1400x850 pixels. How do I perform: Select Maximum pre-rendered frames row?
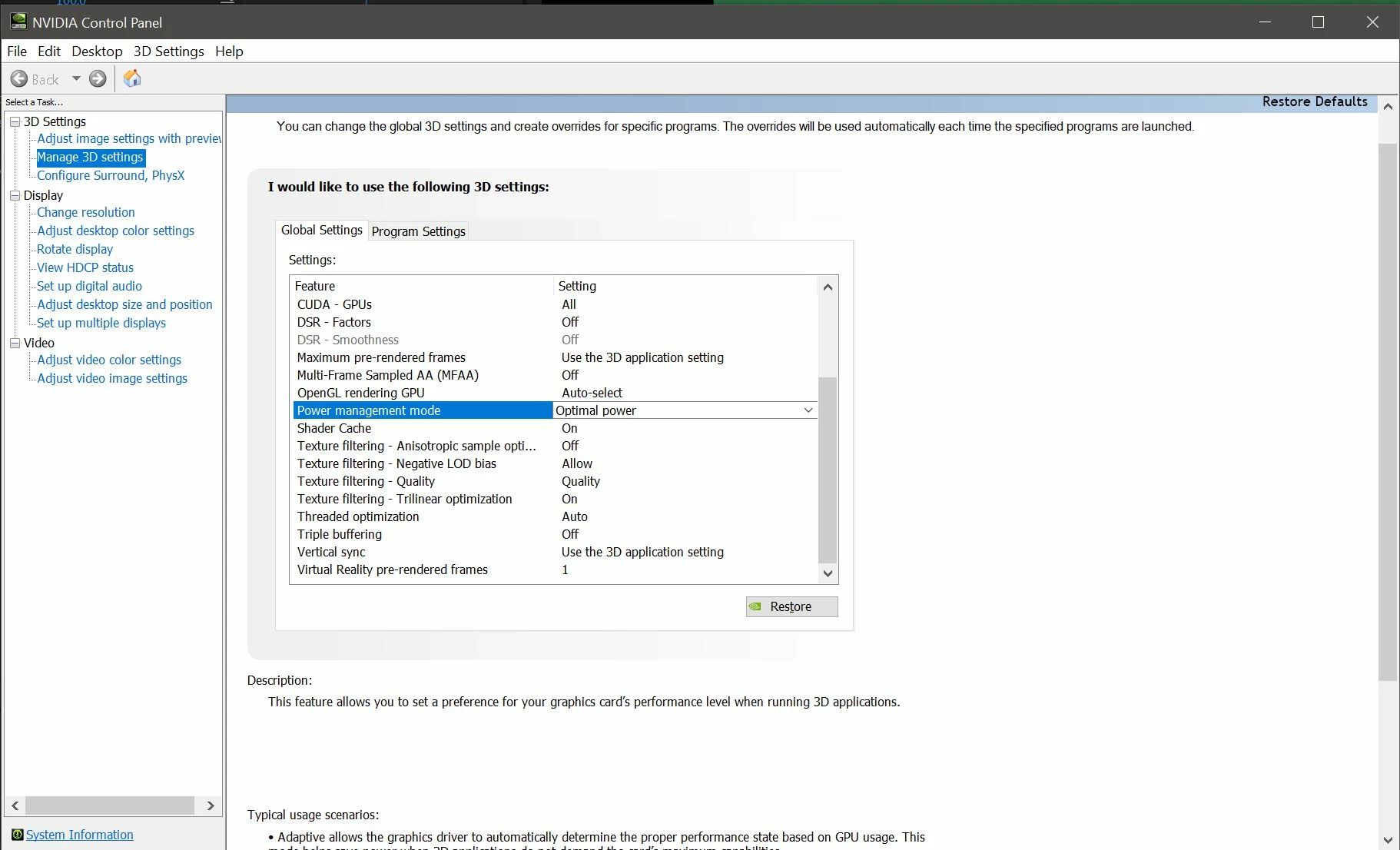click(x=553, y=357)
